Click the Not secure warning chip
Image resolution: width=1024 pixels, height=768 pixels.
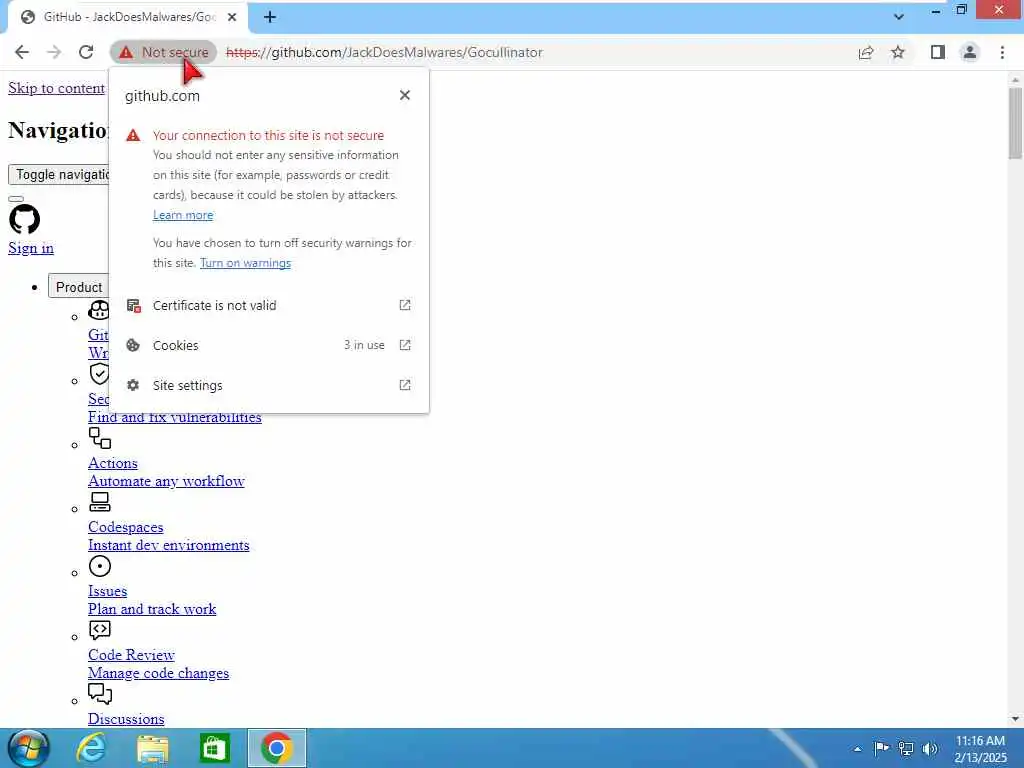(x=163, y=52)
